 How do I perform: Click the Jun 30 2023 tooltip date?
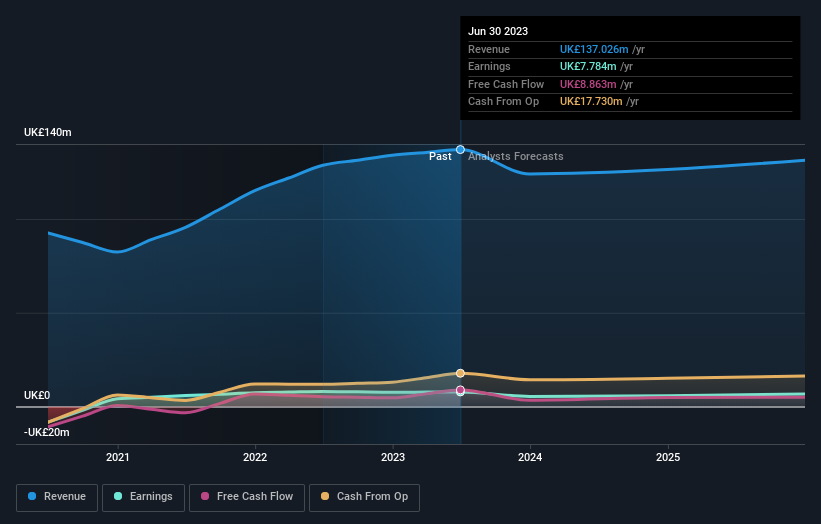click(498, 31)
